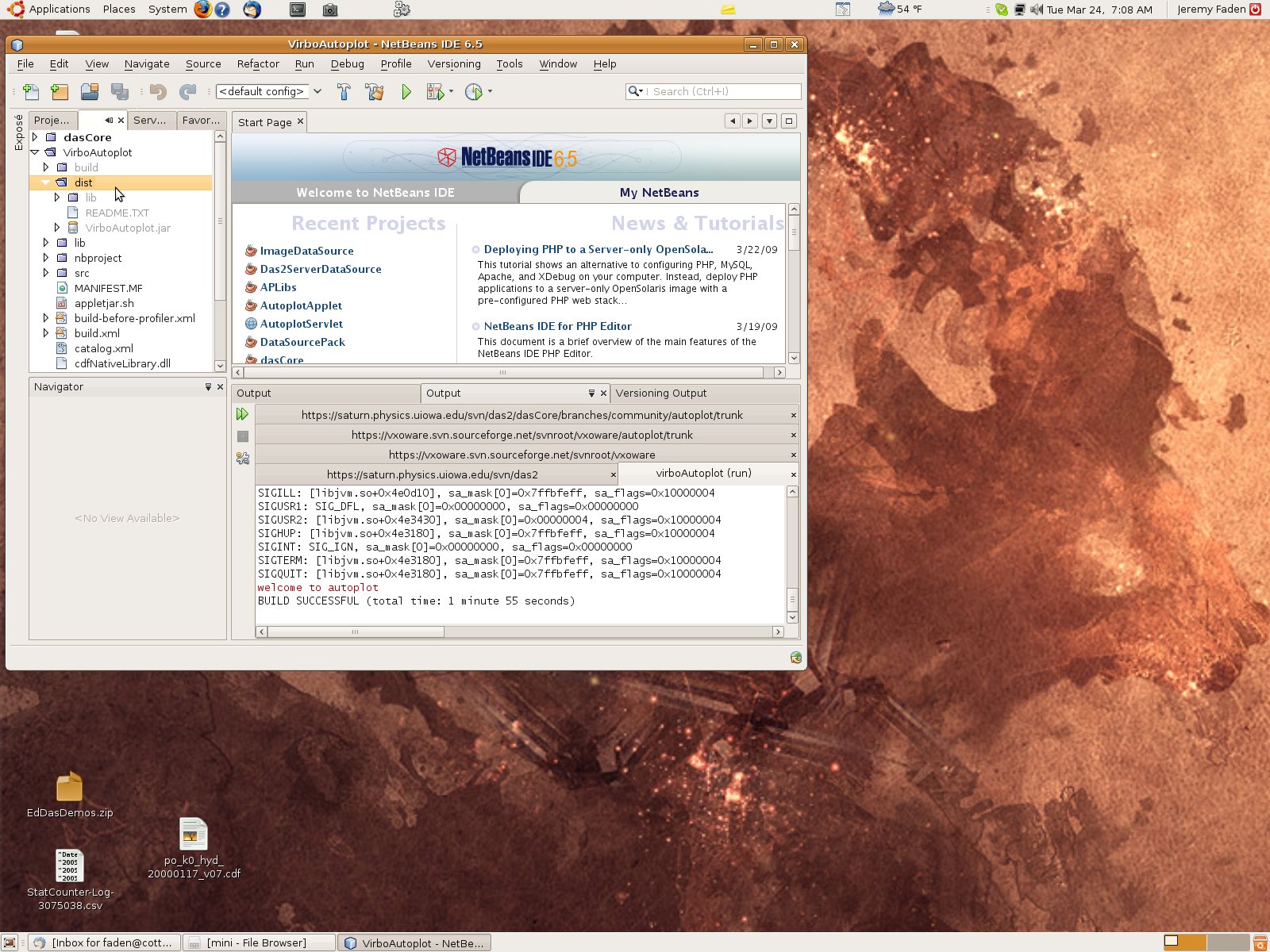Stop the running process with square icon
The image size is (1270, 952).
242,436
